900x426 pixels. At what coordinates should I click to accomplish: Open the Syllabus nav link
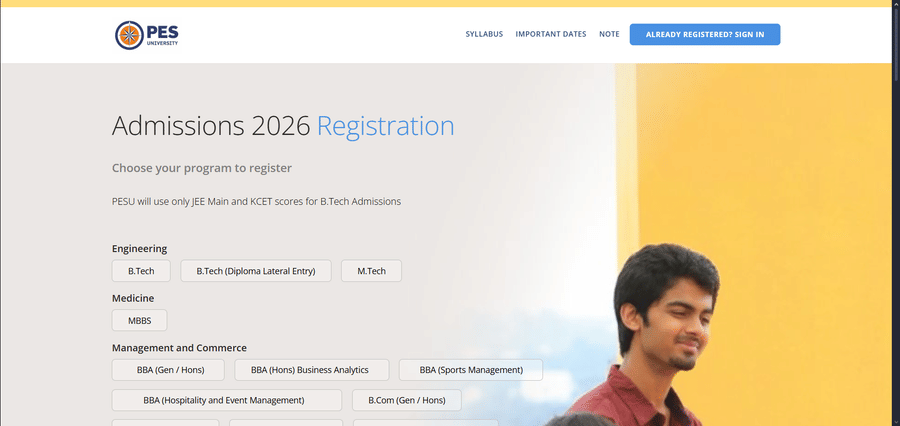click(484, 34)
